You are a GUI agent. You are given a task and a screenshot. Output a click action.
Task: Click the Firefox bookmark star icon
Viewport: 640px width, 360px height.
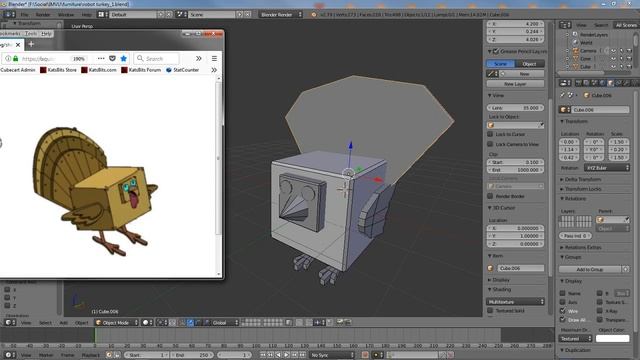tap(124, 58)
